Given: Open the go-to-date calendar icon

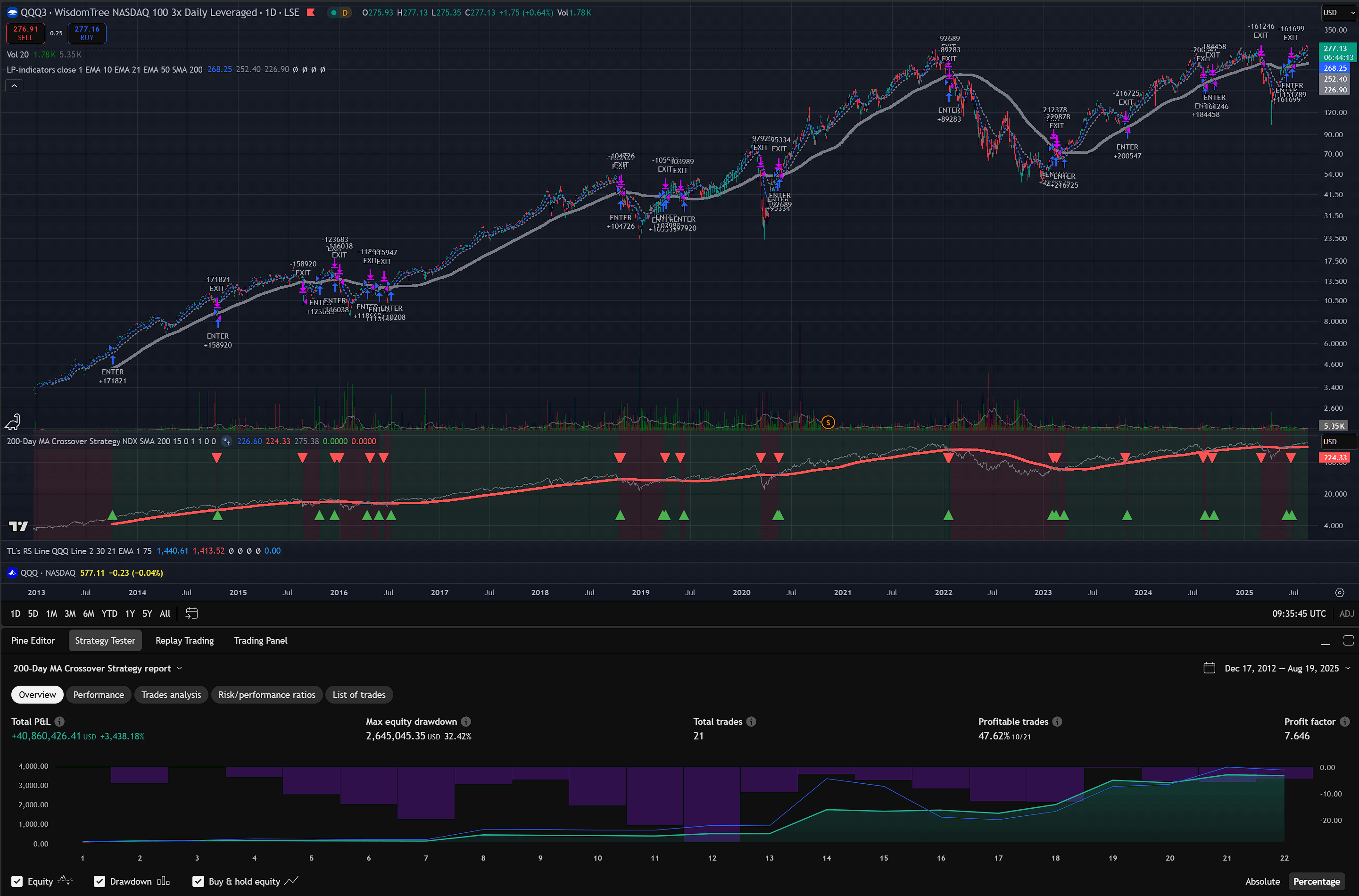Looking at the screenshot, I should point(191,614).
